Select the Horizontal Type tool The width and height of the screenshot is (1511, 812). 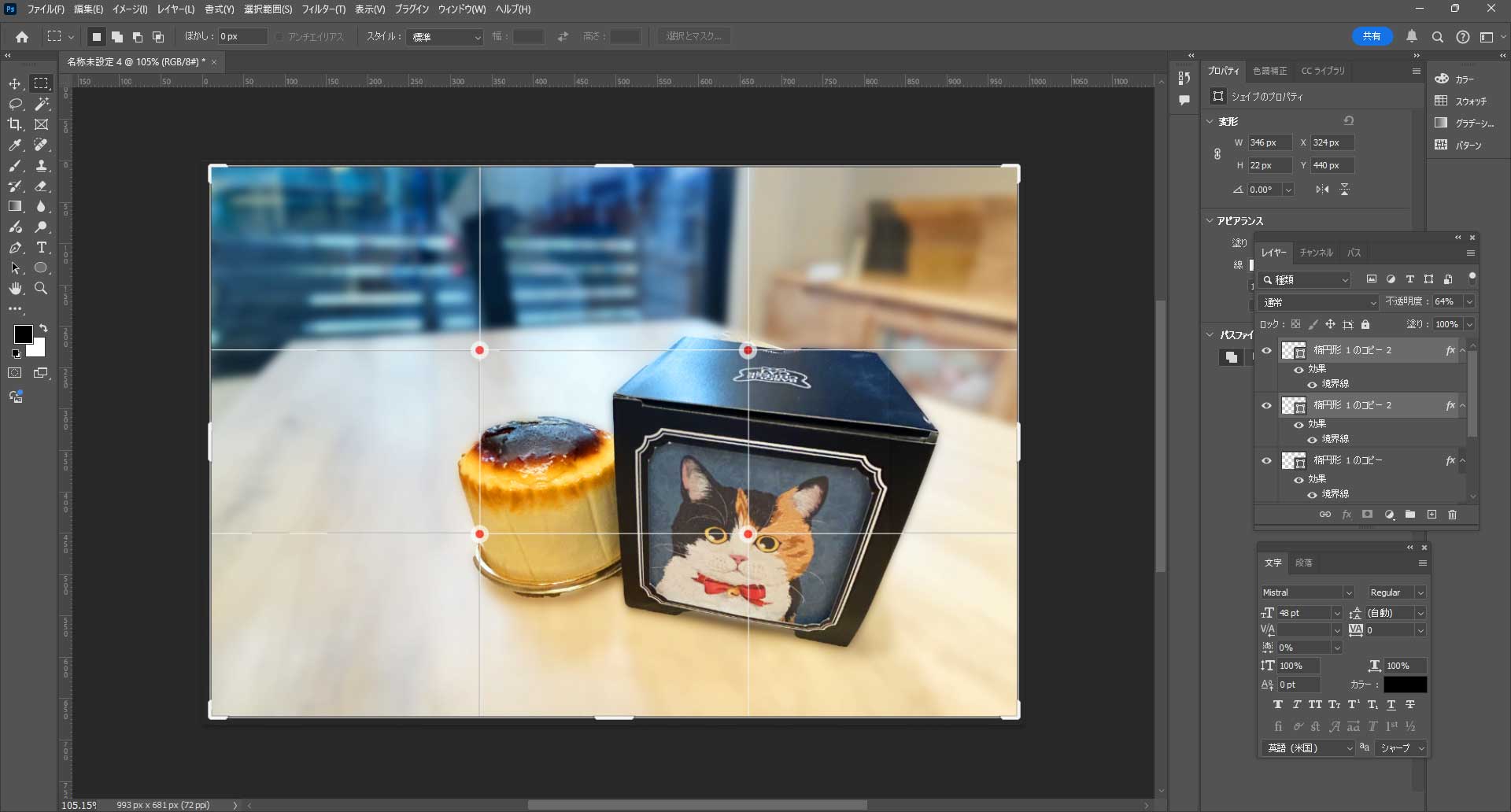tap(42, 247)
